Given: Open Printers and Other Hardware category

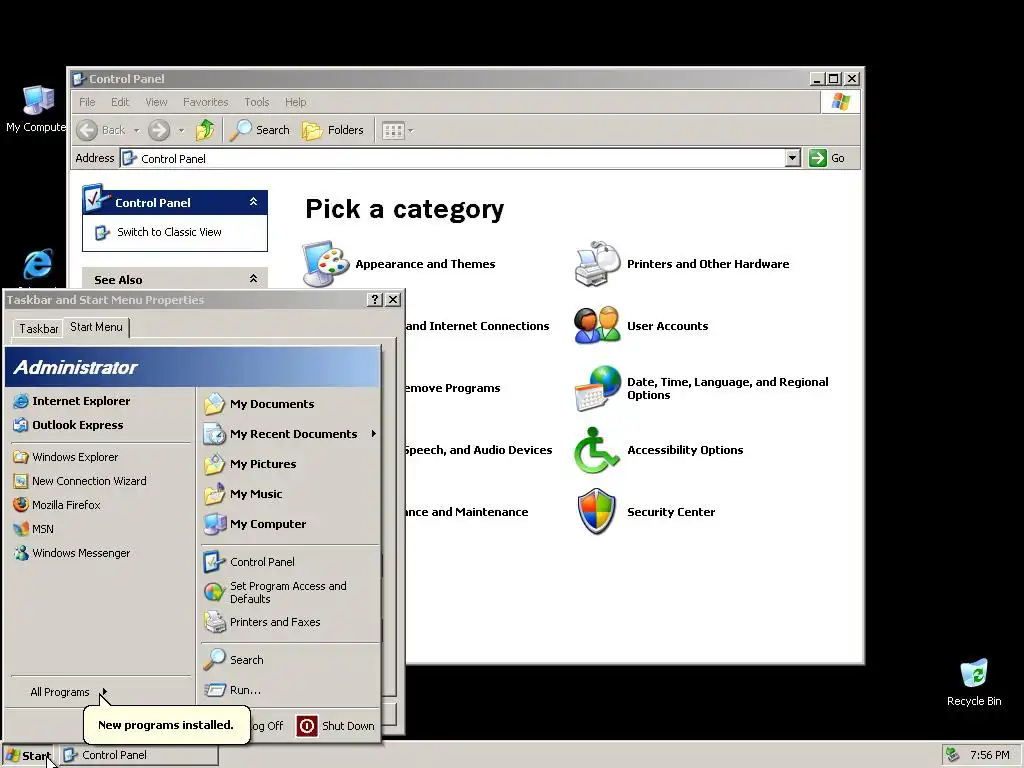Looking at the screenshot, I should 682,264.
